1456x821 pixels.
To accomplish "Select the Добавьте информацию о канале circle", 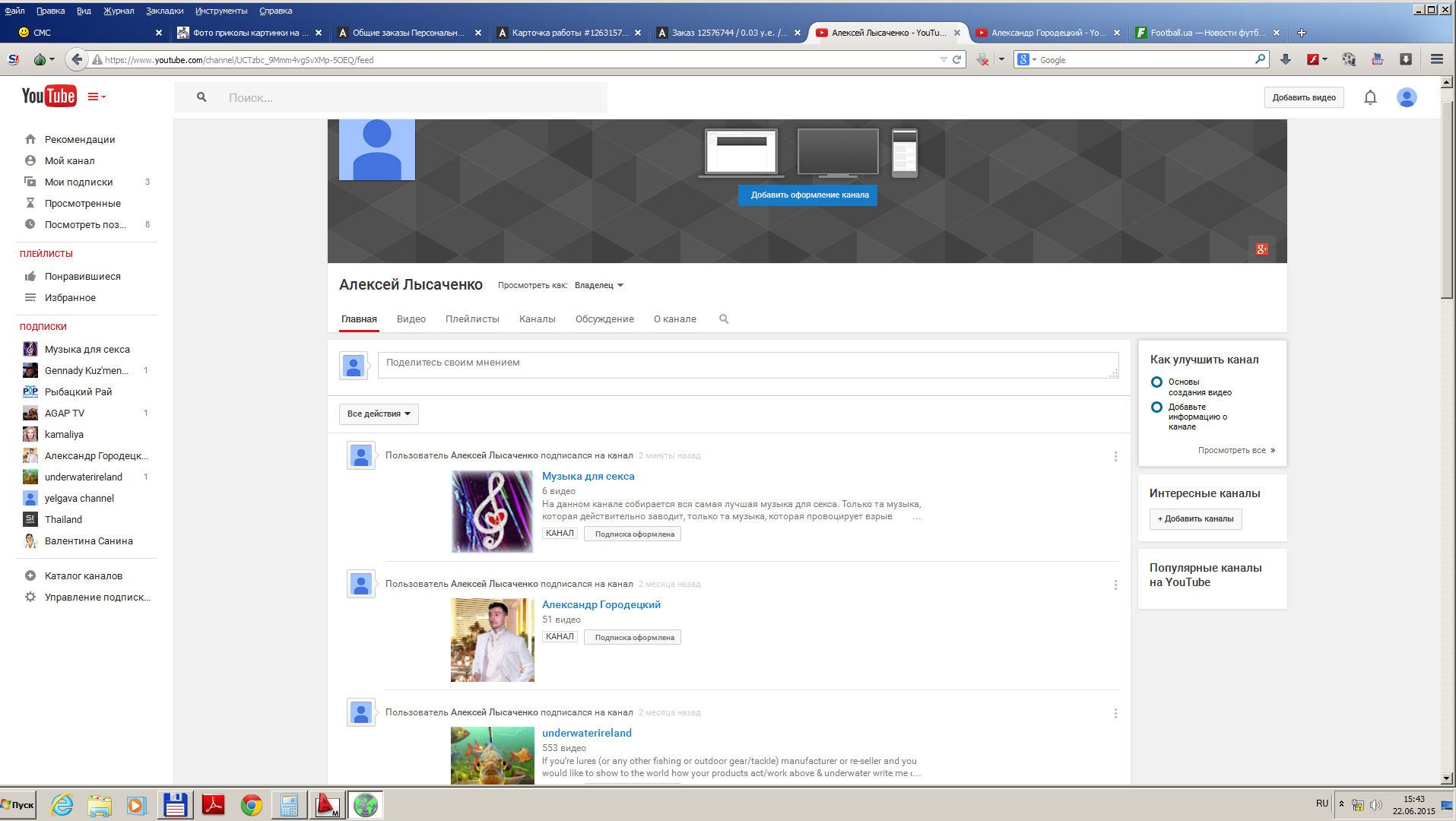I will click(1156, 407).
